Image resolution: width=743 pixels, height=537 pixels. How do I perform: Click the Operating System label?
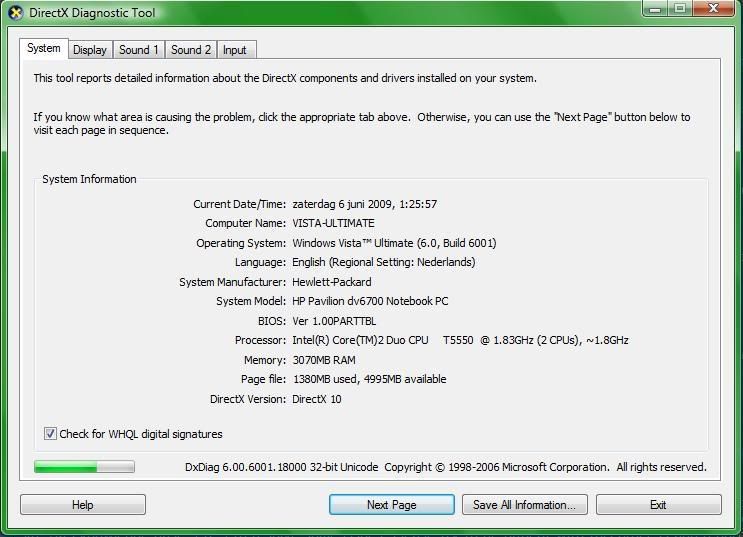(x=241, y=243)
